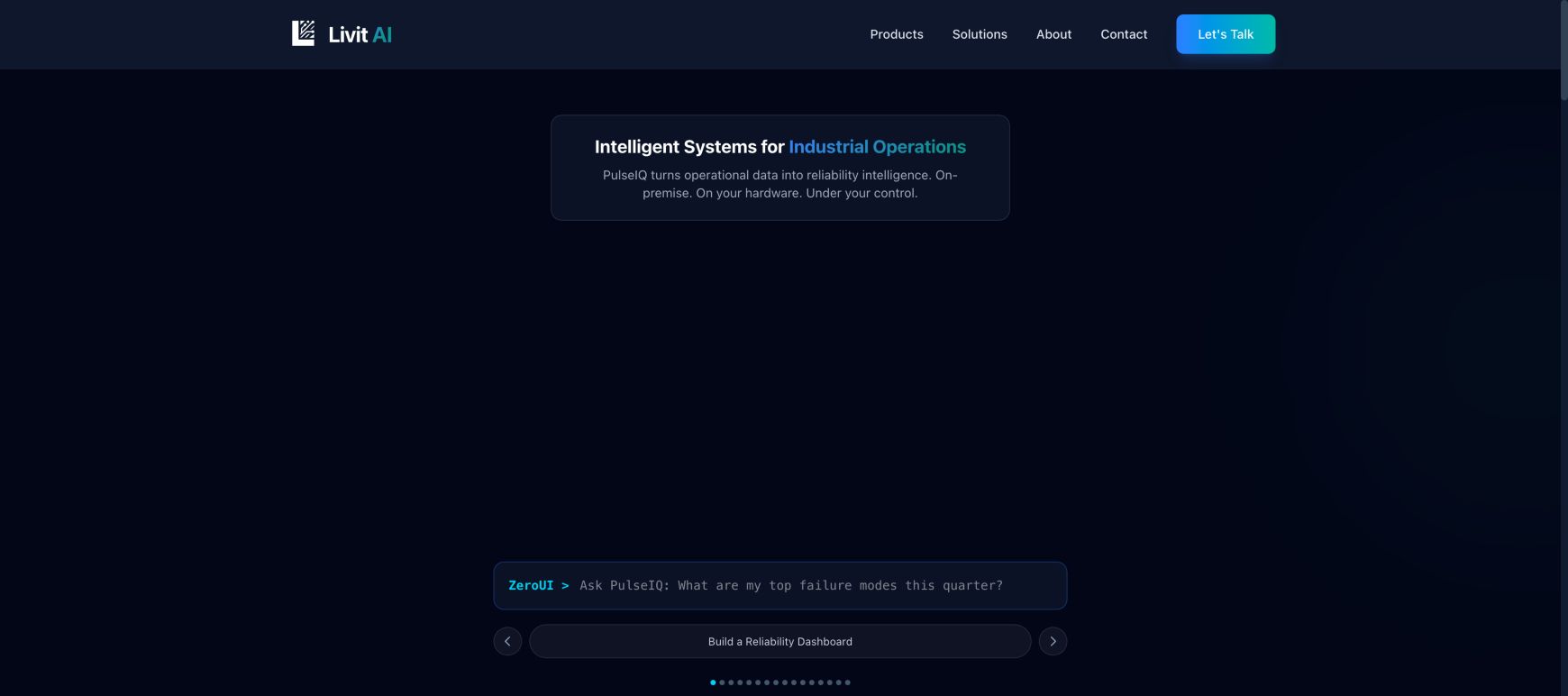Open the Solutions menu item
The width and height of the screenshot is (1568, 696).
[x=980, y=34]
